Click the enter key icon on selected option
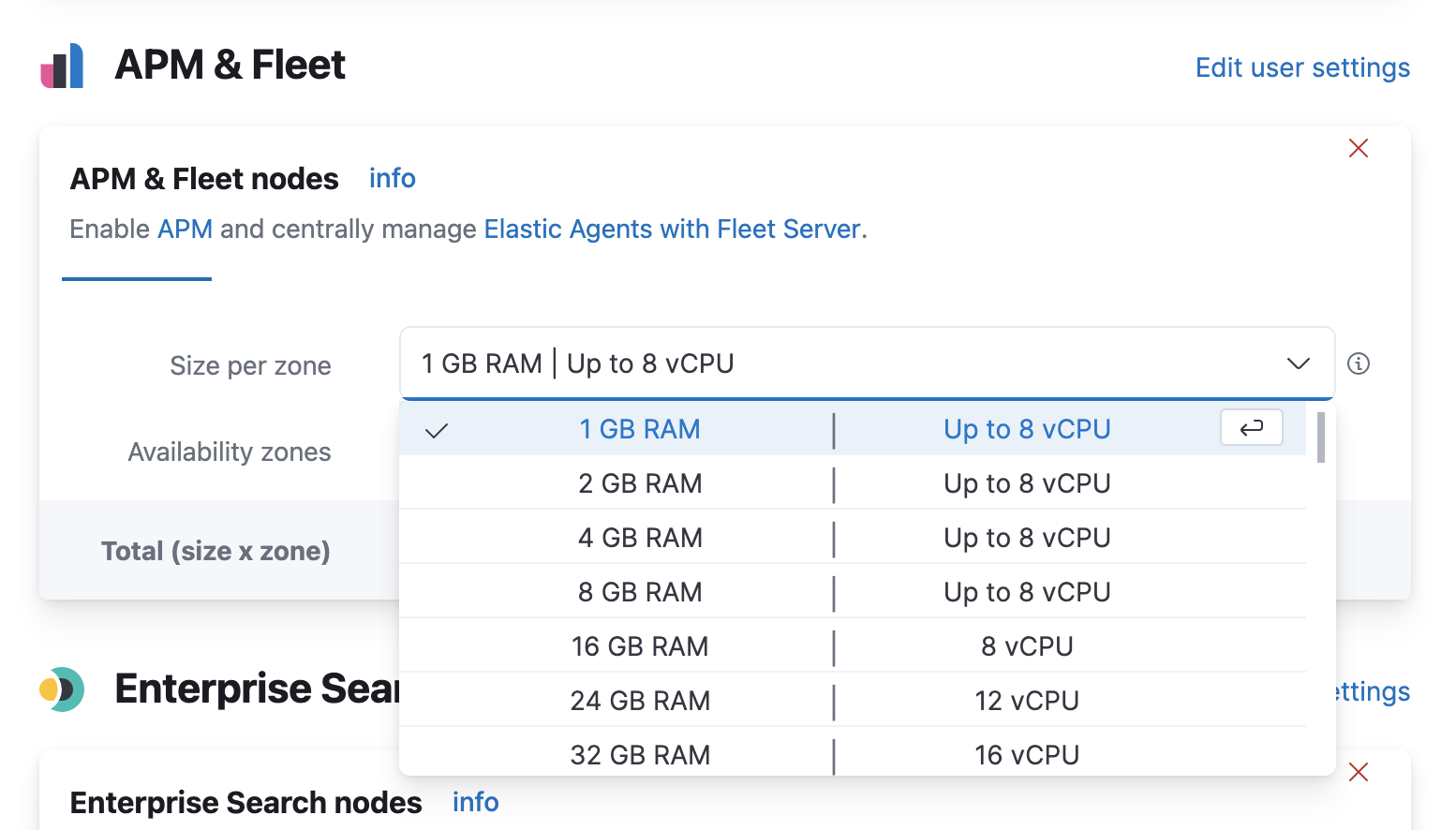Screen dimensions: 1456x830 click(x=1251, y=428)
